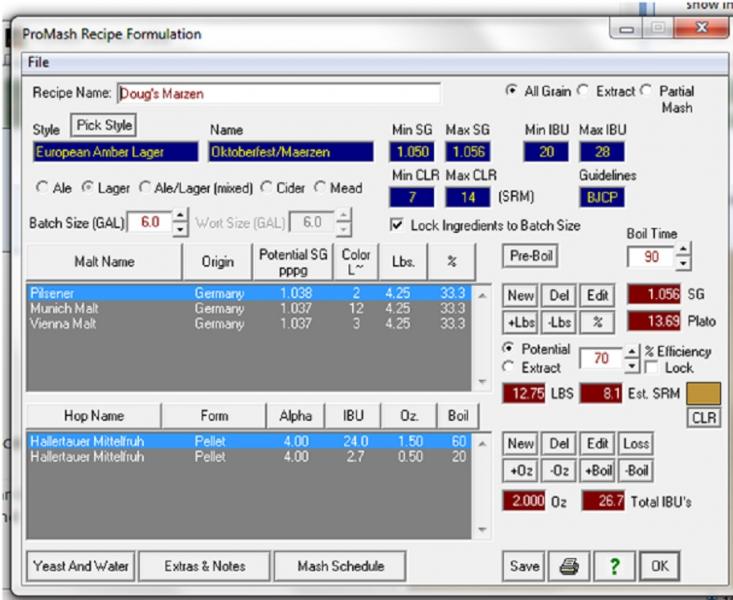Increase Boil Time with up arrow

pyautogui.click(x=683, y=250)
